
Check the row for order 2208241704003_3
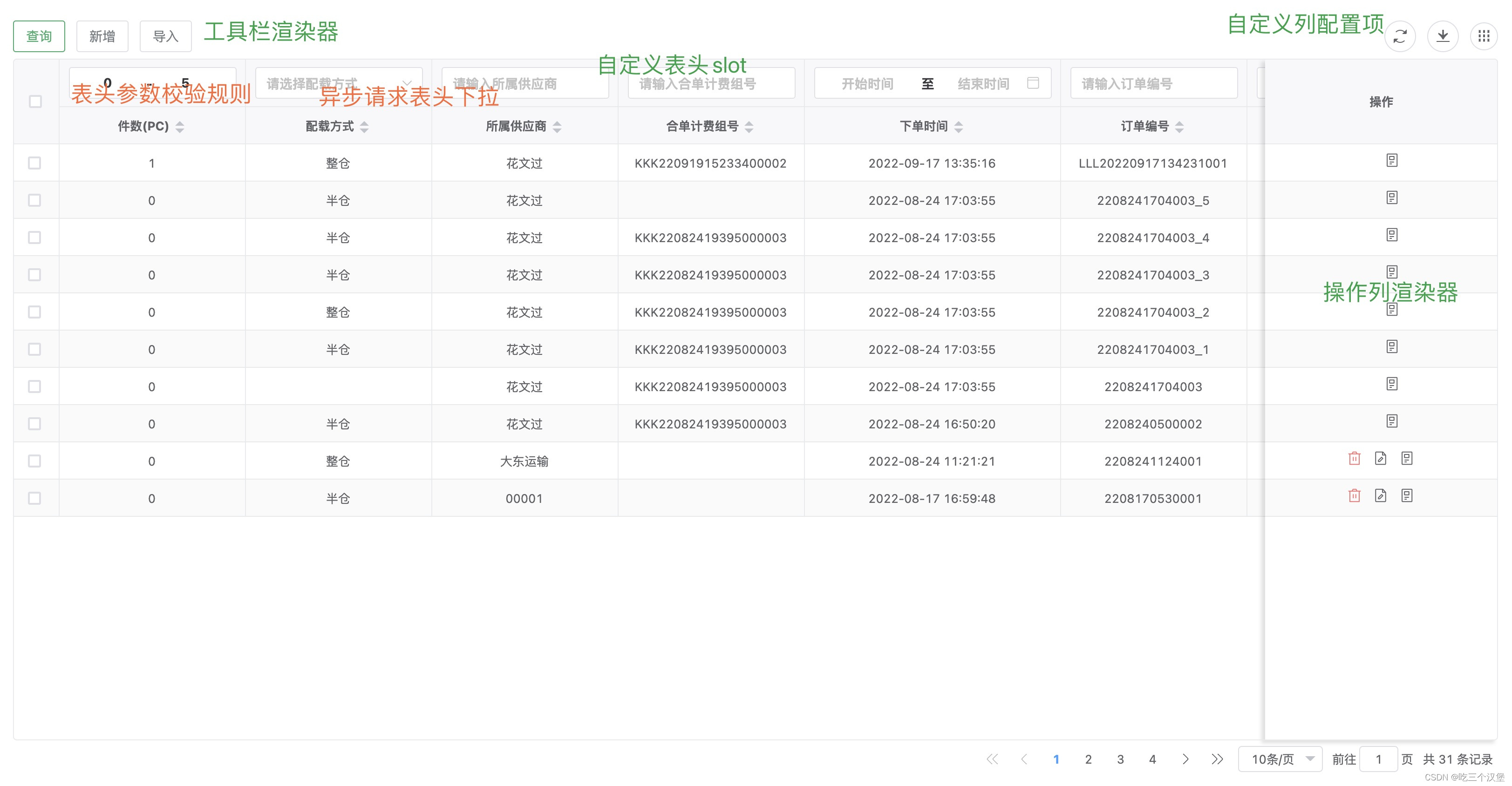[34, 275]
